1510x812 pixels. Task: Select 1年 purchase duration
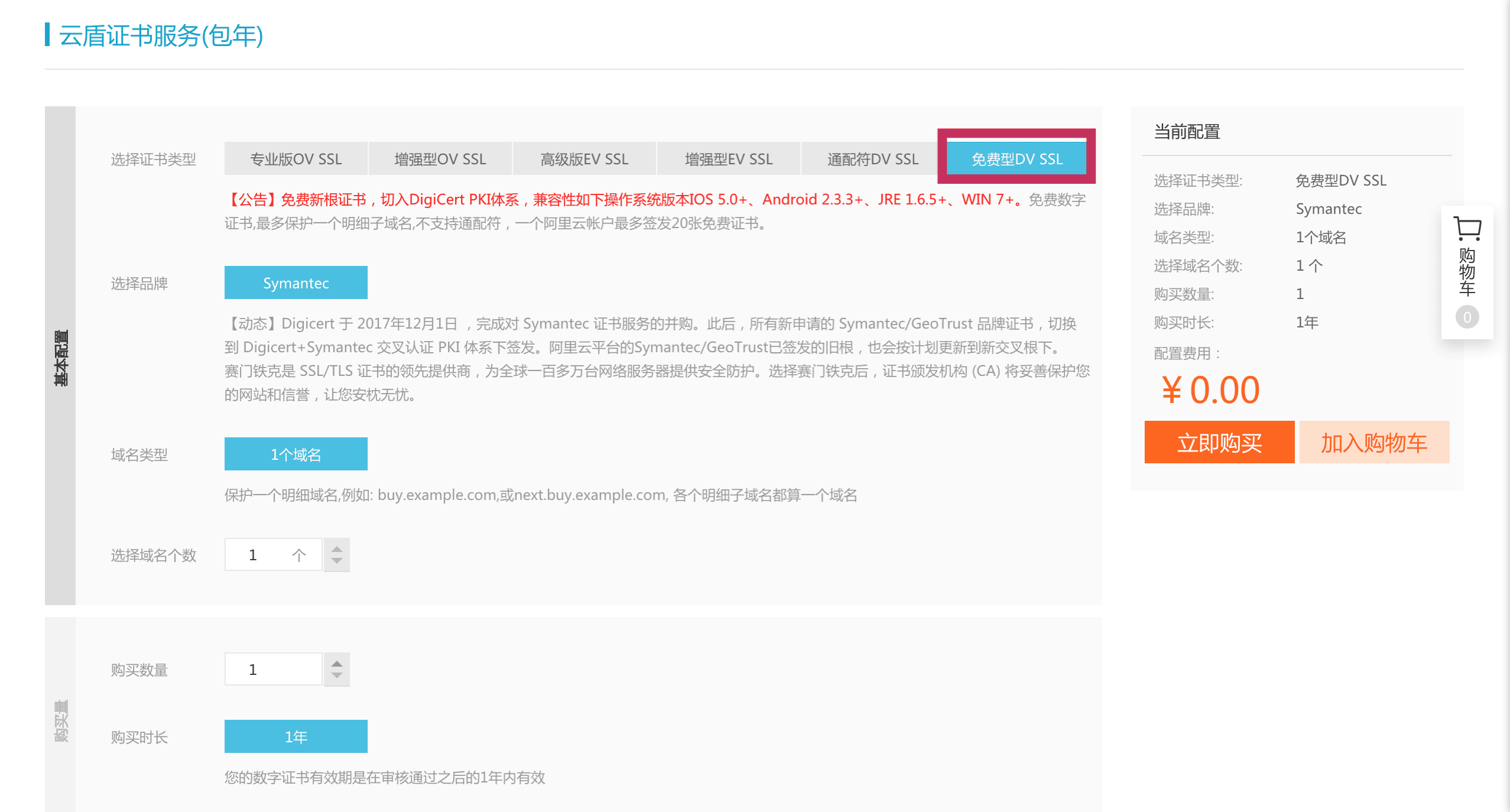[x=296, y=737]
